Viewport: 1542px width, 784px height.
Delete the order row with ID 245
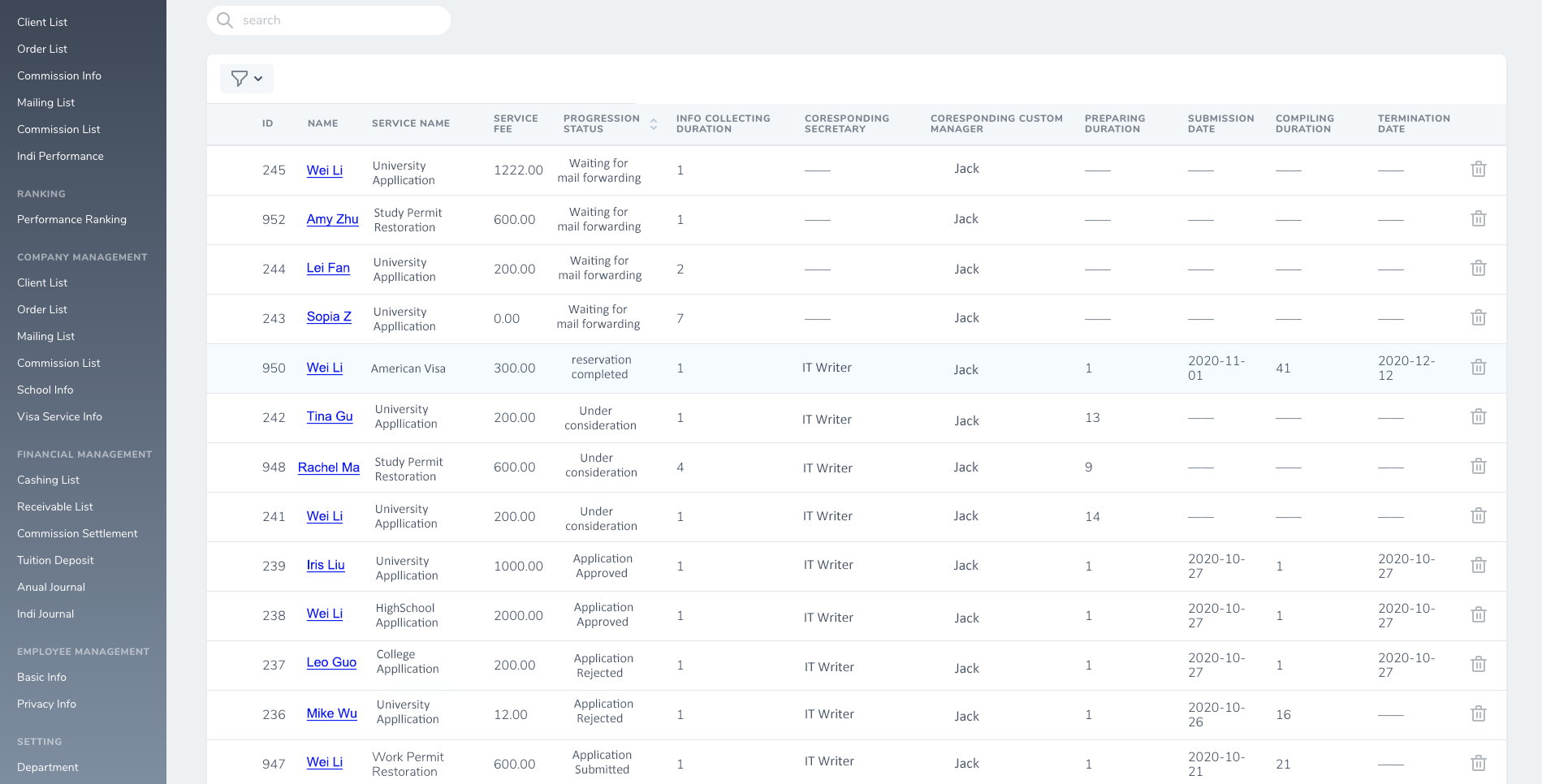tap(1478, 169)
